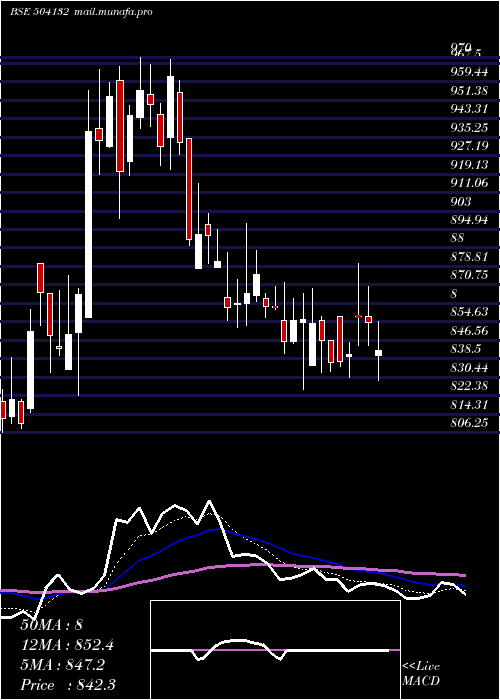Select the 838.5 price level label
Viewport: 500px width, 700px height.
point(466,349)
